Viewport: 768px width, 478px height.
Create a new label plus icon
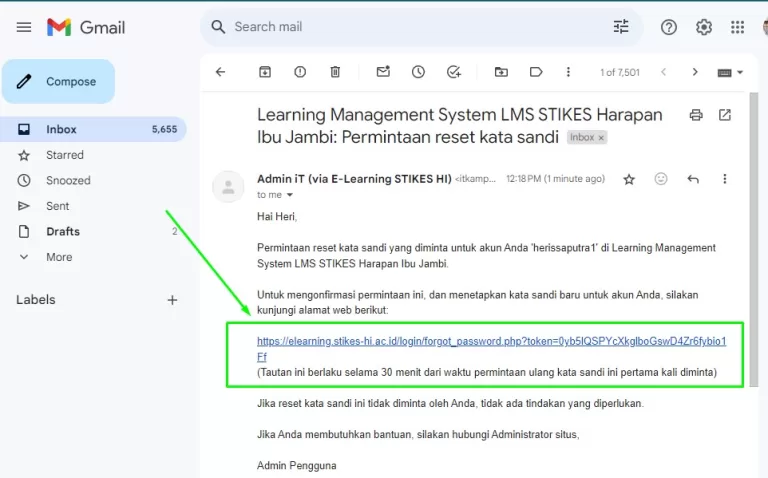(172, 300)
